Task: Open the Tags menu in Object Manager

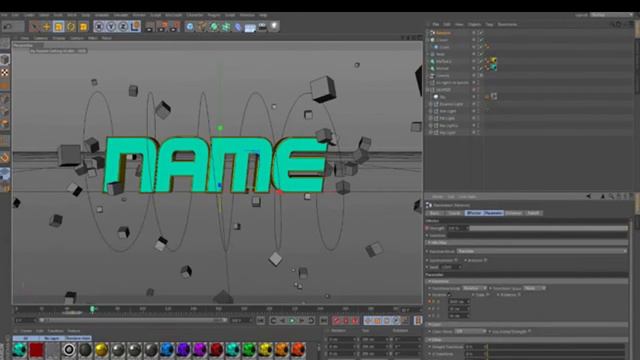Action: pyautogui.click(x=489, y=24)
